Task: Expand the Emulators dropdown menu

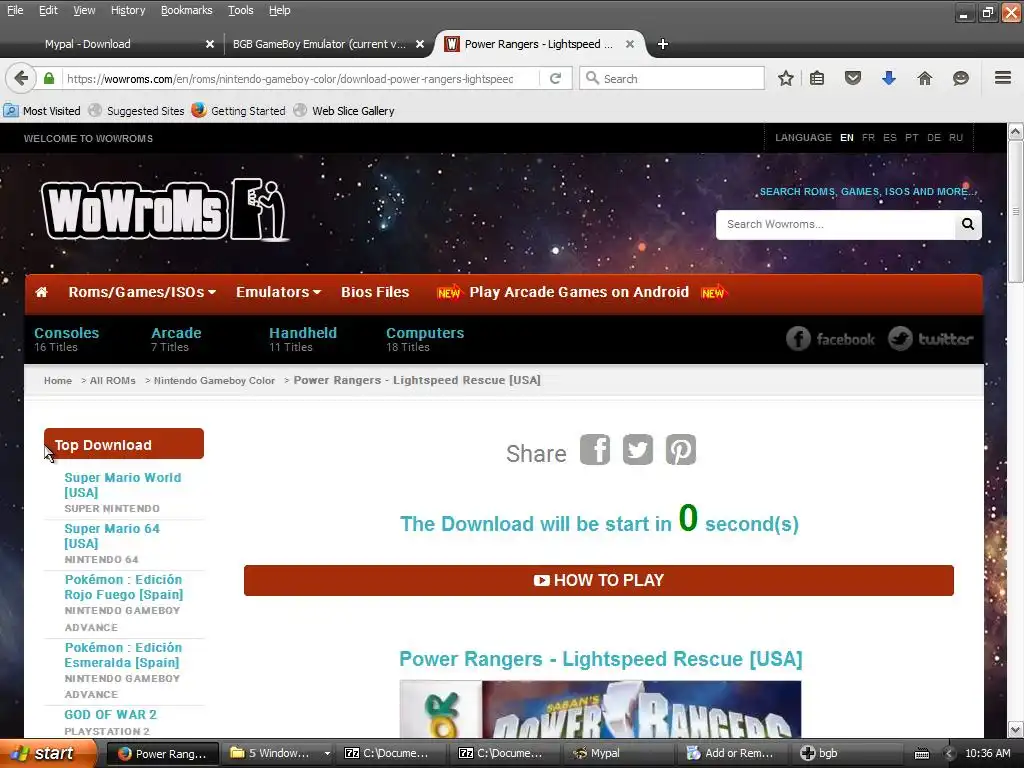Action: coord(278,292)
